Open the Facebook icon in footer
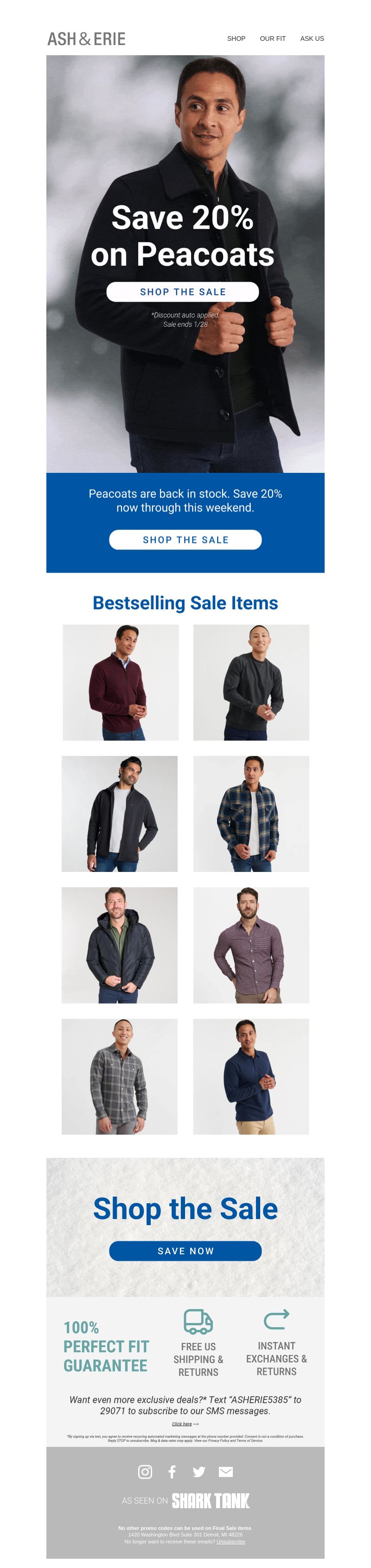Screen dimensions: 371x1568 pos(172,1472)
